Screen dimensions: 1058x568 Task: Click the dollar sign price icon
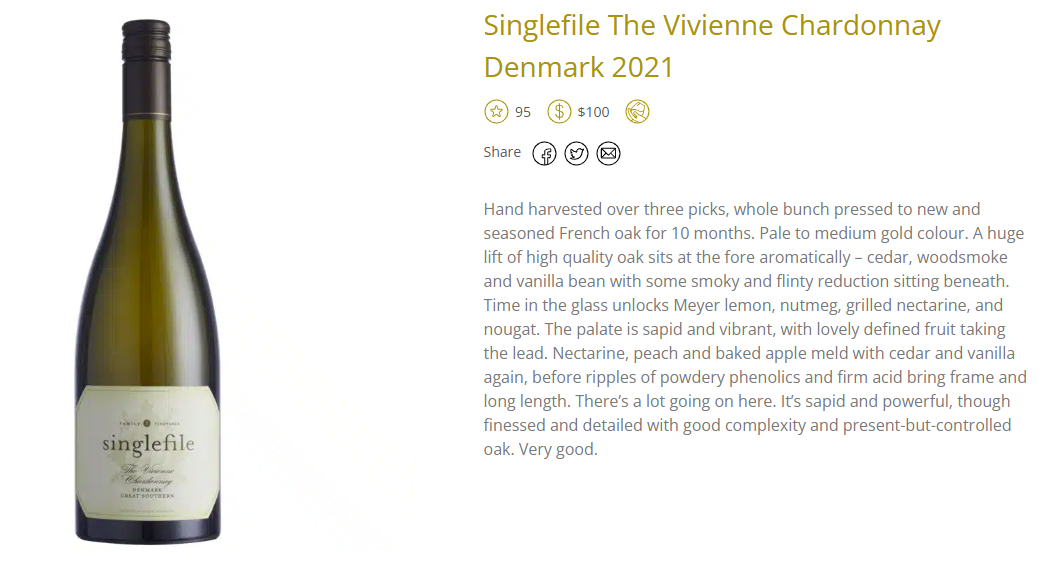point(559,111)
